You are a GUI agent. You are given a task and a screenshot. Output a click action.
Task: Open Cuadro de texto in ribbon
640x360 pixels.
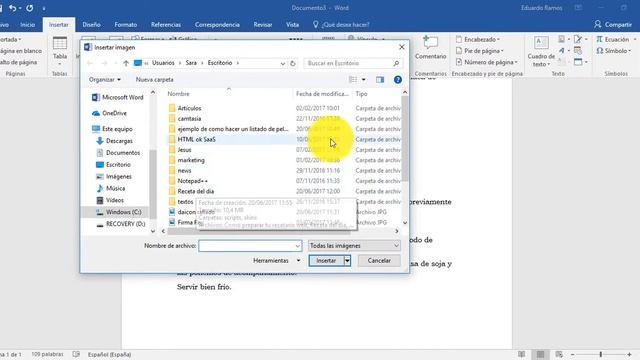pos(541,52)
